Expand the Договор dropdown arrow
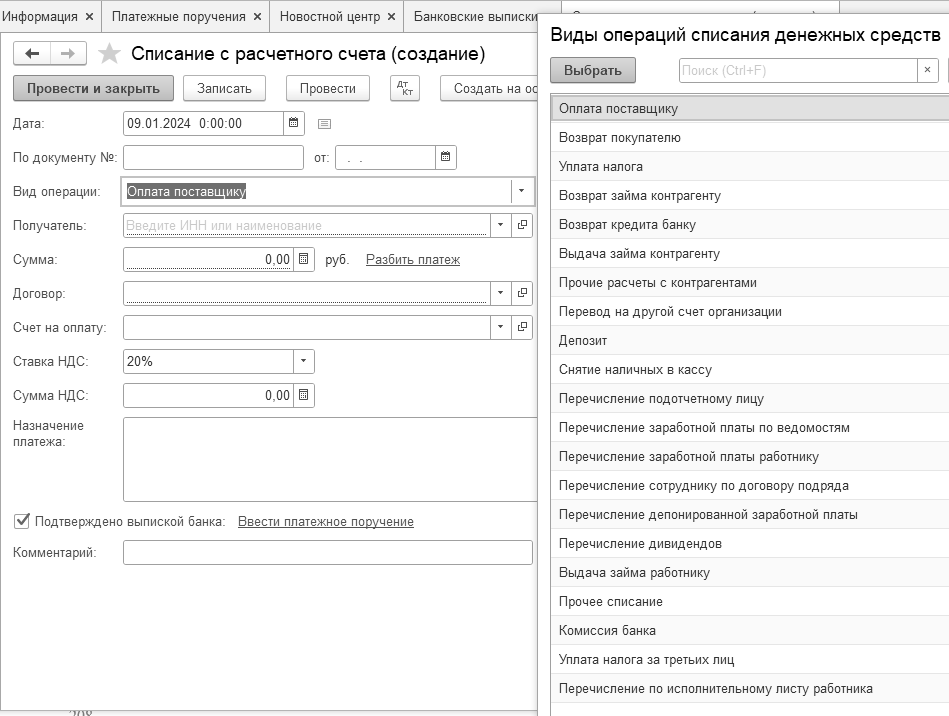 point(500,293)
